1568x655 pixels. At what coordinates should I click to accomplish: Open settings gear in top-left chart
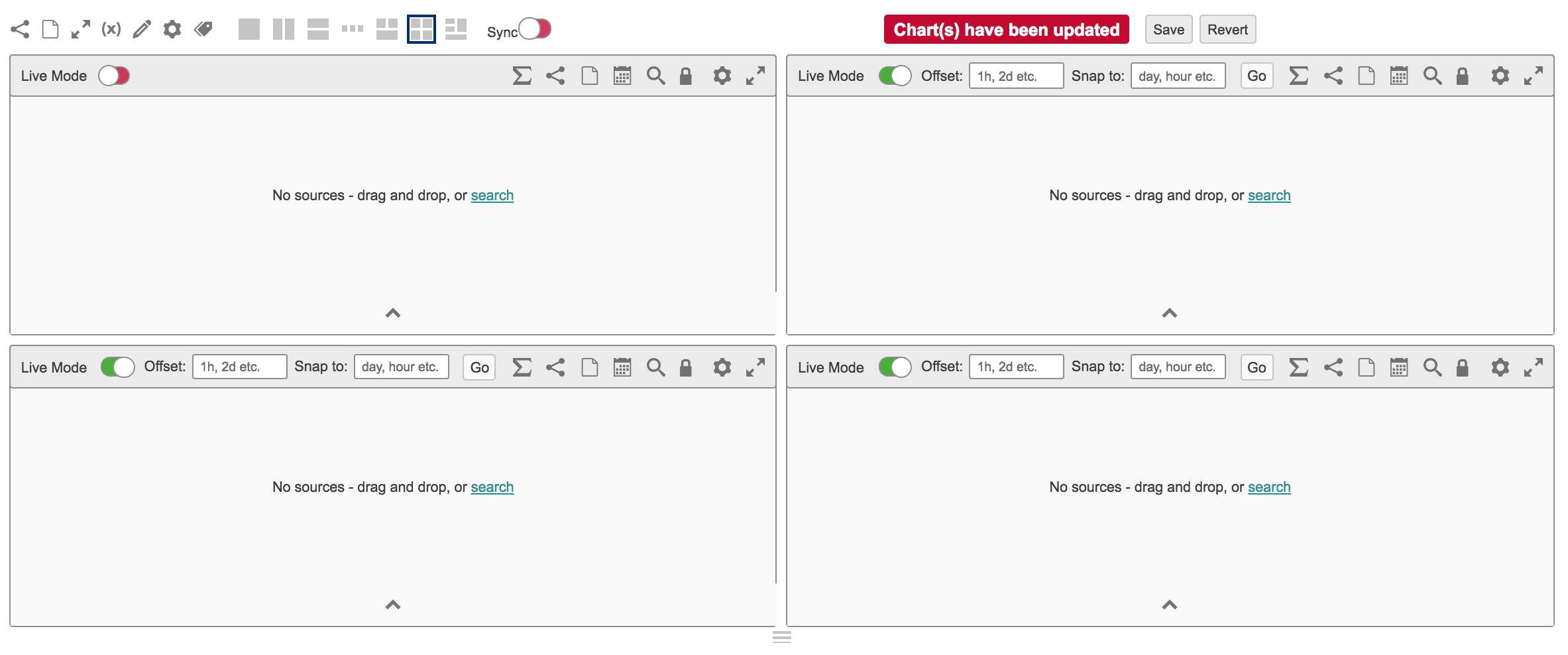point(722,76)
